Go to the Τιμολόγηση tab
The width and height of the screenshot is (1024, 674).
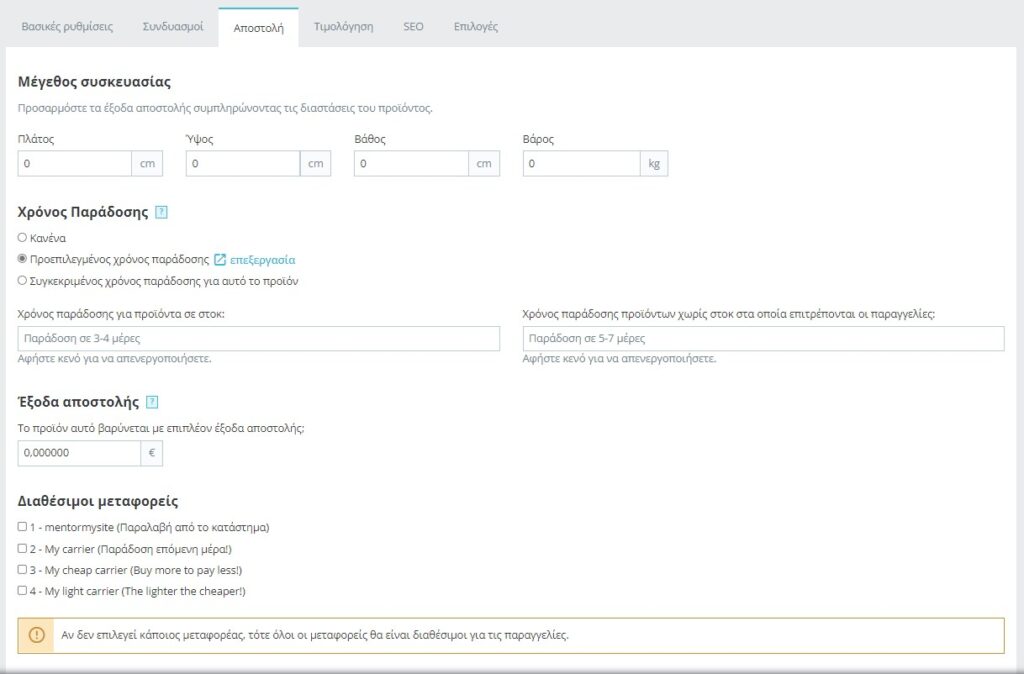(x=343, y=27)
